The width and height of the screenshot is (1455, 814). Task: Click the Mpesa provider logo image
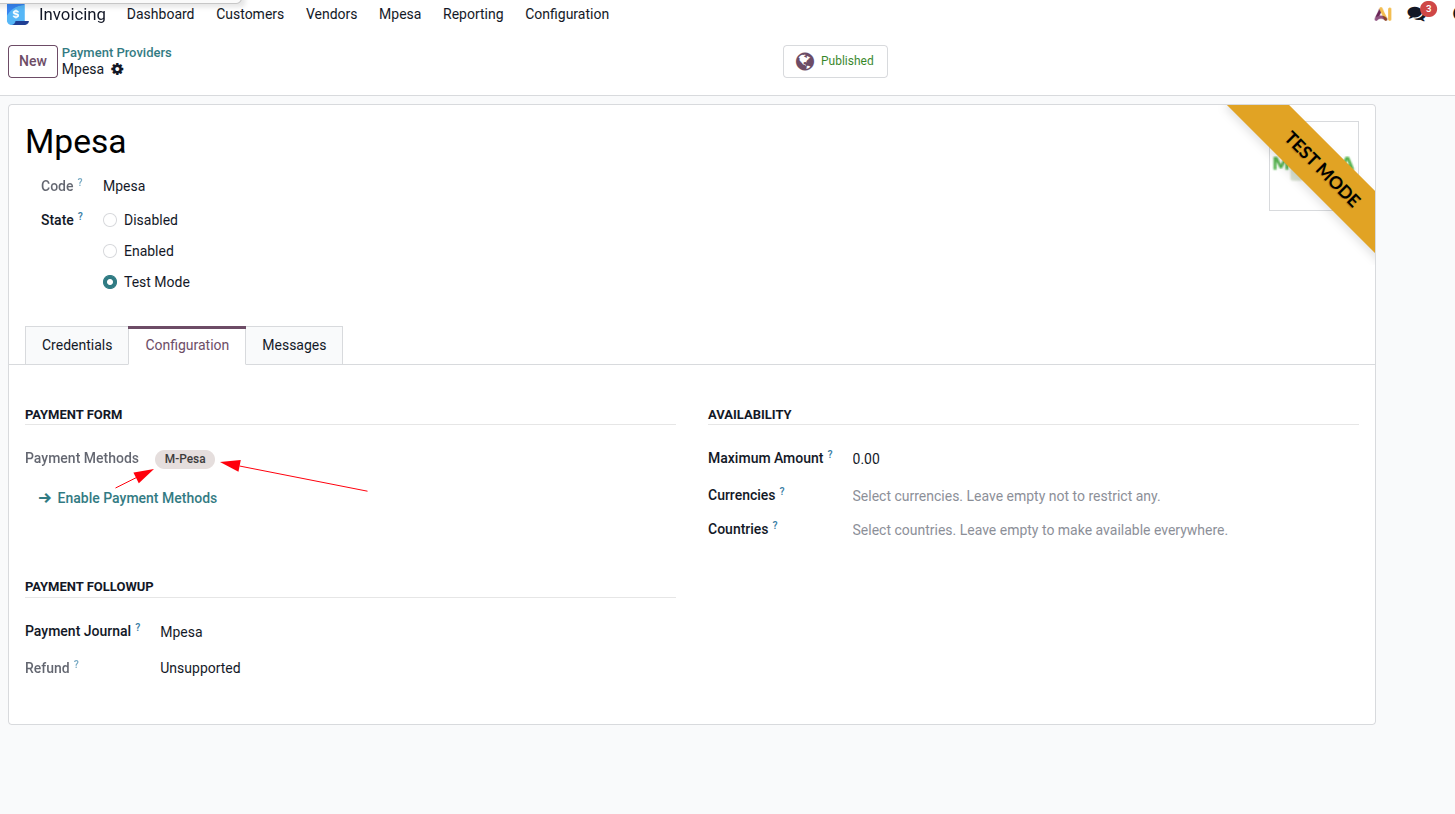[1313, 166]
